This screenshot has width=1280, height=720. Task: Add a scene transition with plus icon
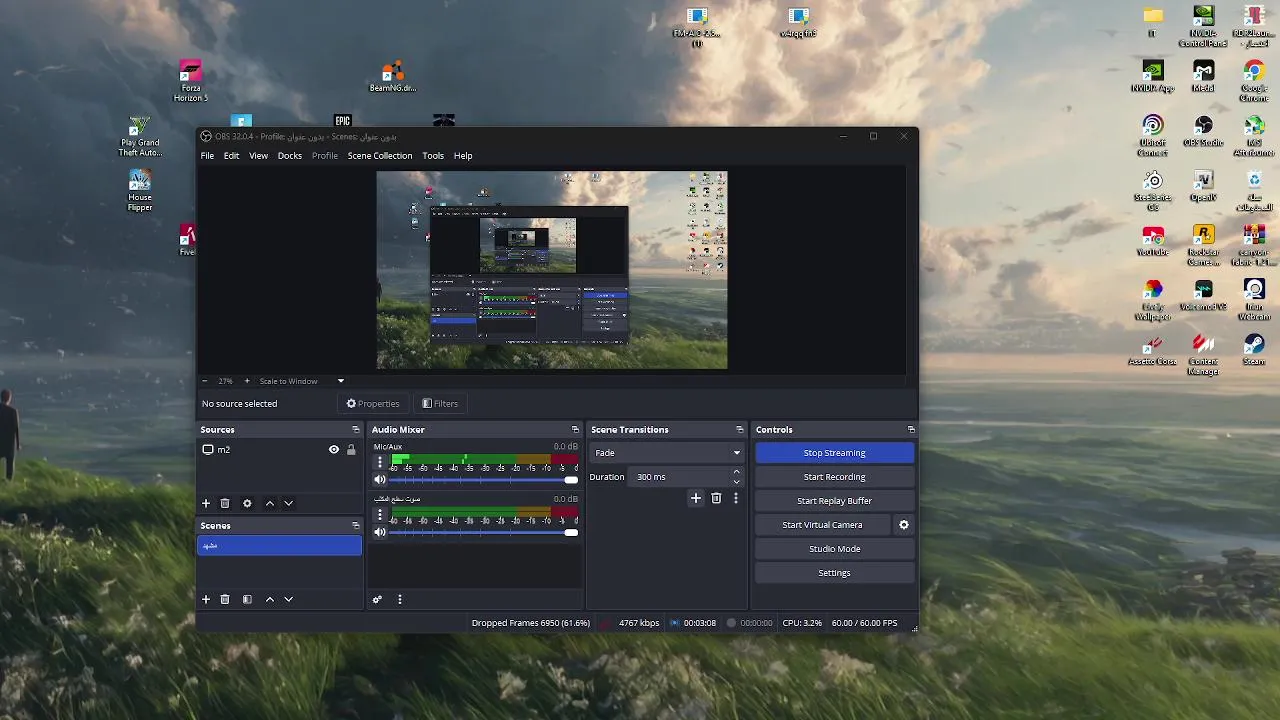coord(696,498)
